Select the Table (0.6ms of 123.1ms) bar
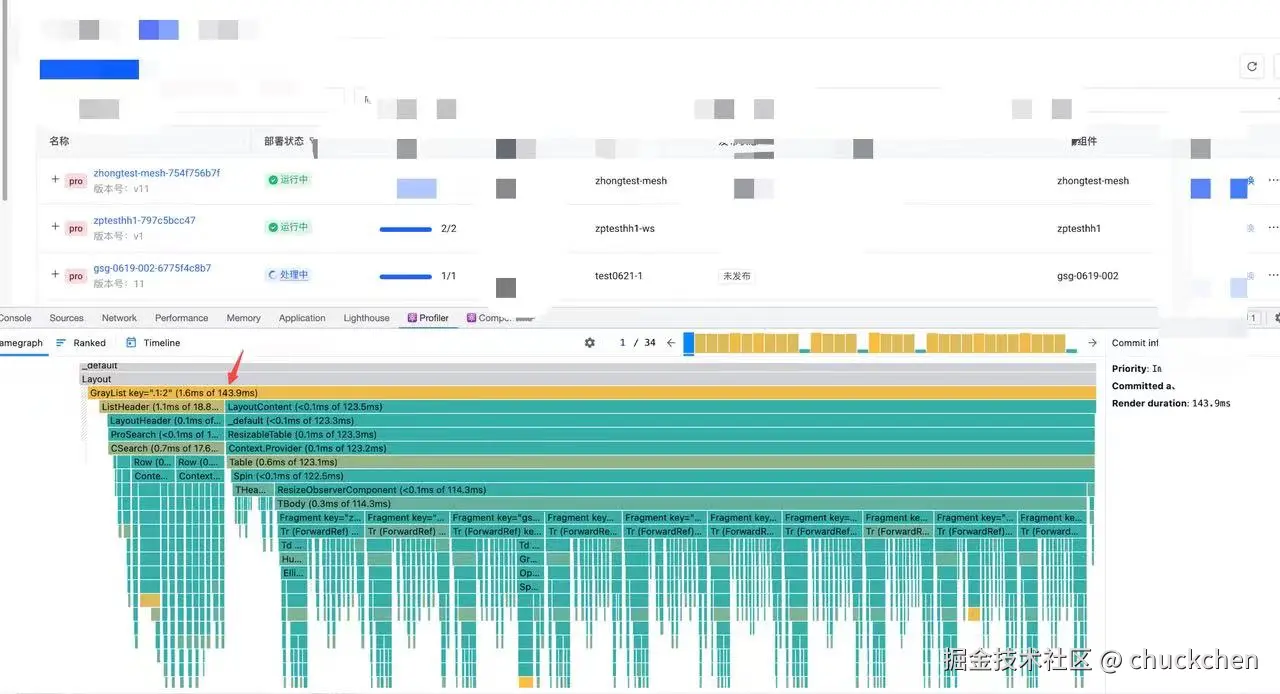Screen dimensions: 1280x694 pos(660,463)
